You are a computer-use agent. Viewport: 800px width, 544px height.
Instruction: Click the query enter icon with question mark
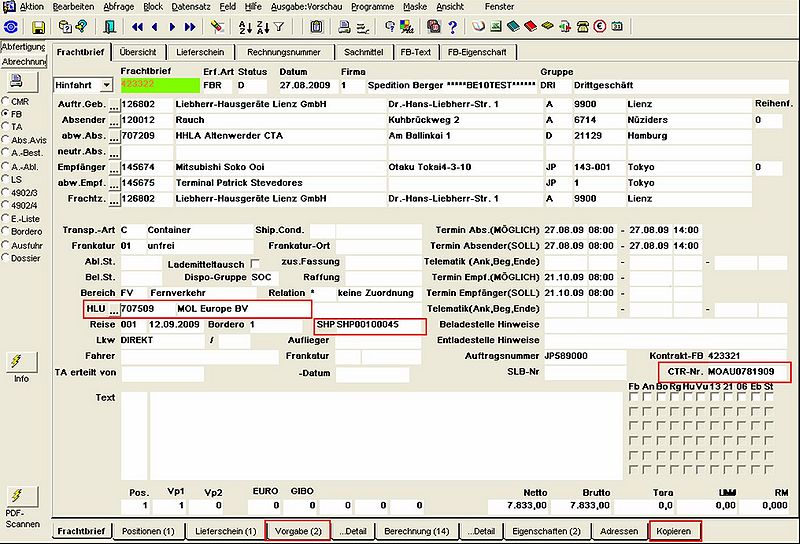coord(81,26)
